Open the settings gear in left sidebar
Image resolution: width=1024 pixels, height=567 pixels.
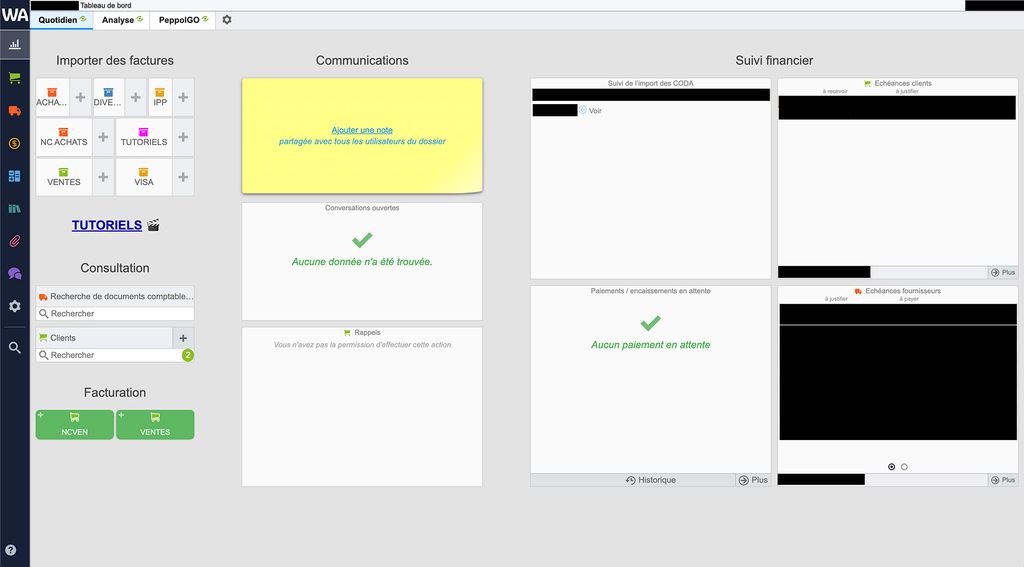pyautogui.click(x=14, y=306)
